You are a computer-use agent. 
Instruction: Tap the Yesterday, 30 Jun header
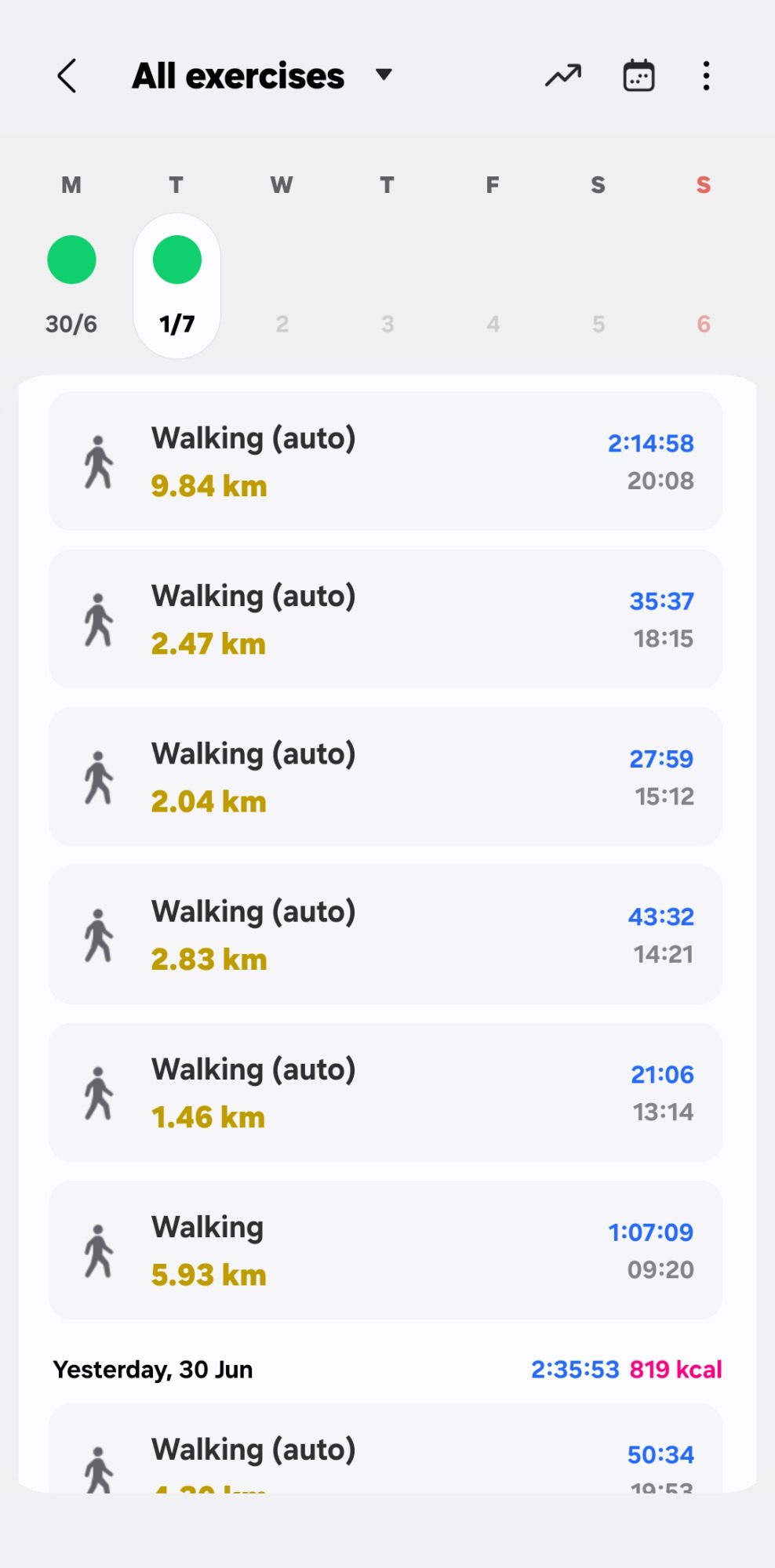pyautogui.click(x=153, y=1370)
